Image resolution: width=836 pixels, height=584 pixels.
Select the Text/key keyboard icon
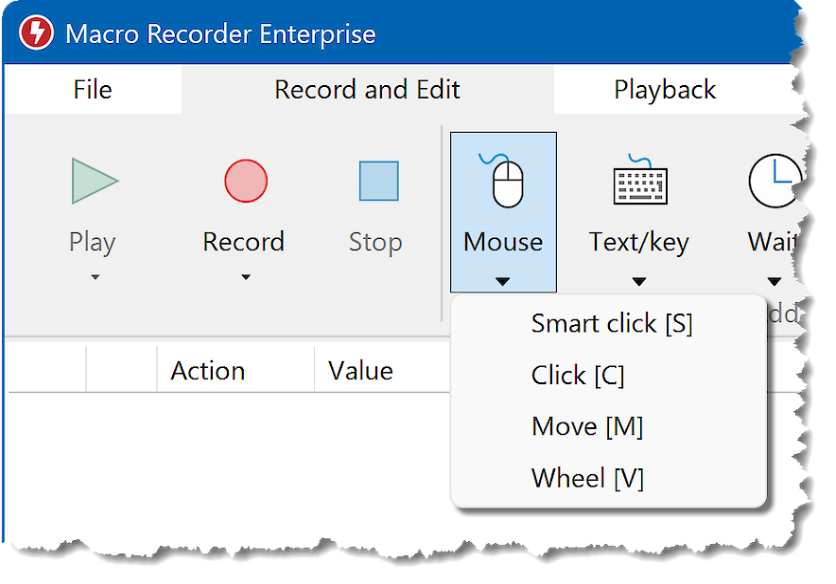640,180
